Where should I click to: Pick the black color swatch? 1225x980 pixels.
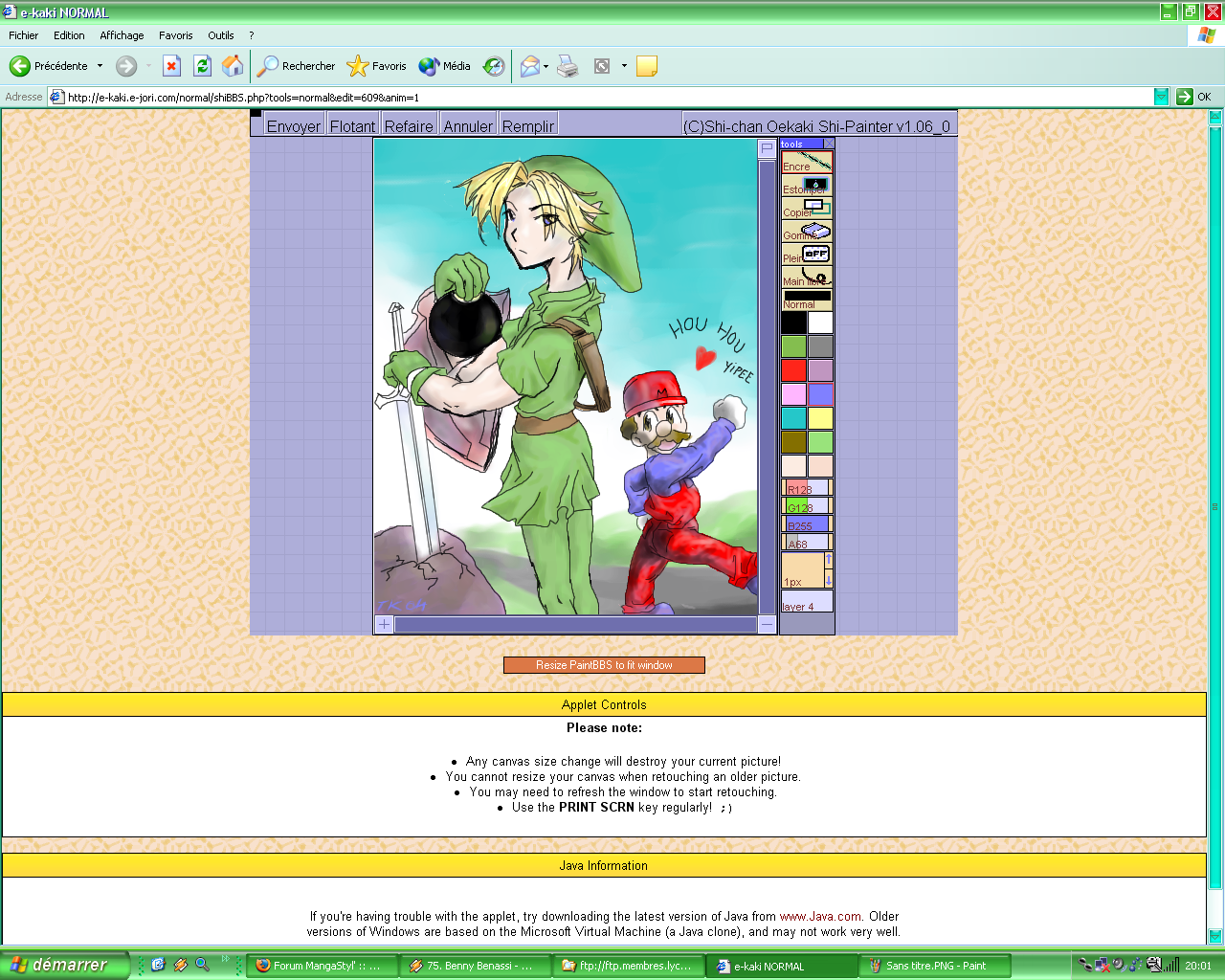pos(793,323)
